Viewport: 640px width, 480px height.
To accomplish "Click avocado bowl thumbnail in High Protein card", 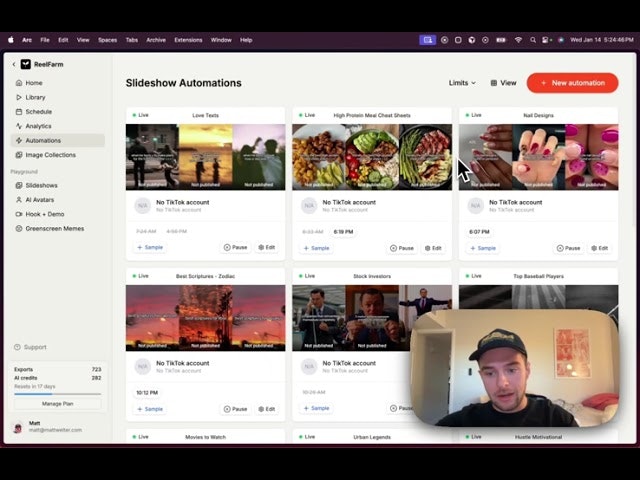I will click(x=372, y=157).
